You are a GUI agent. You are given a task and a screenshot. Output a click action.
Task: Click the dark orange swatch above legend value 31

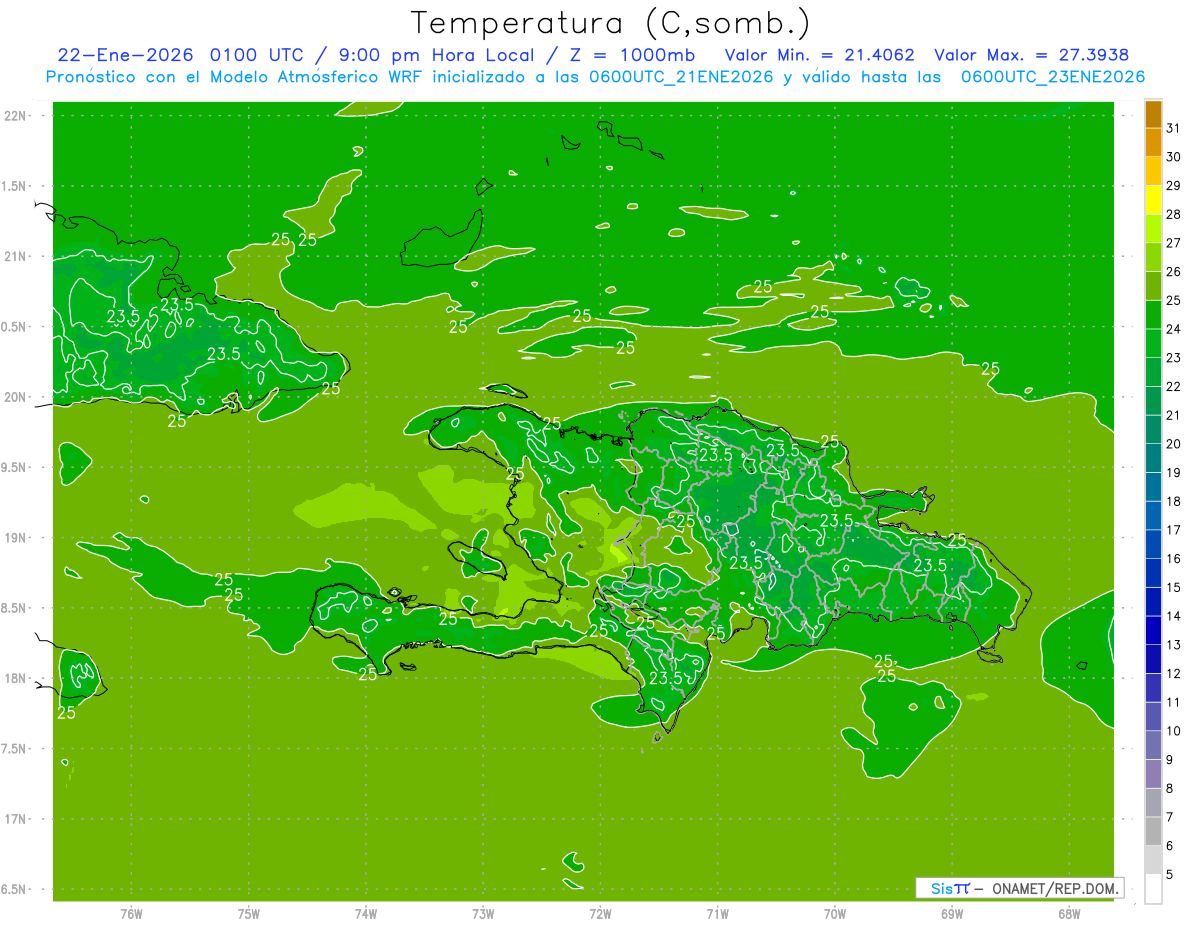coord(1153,114)
